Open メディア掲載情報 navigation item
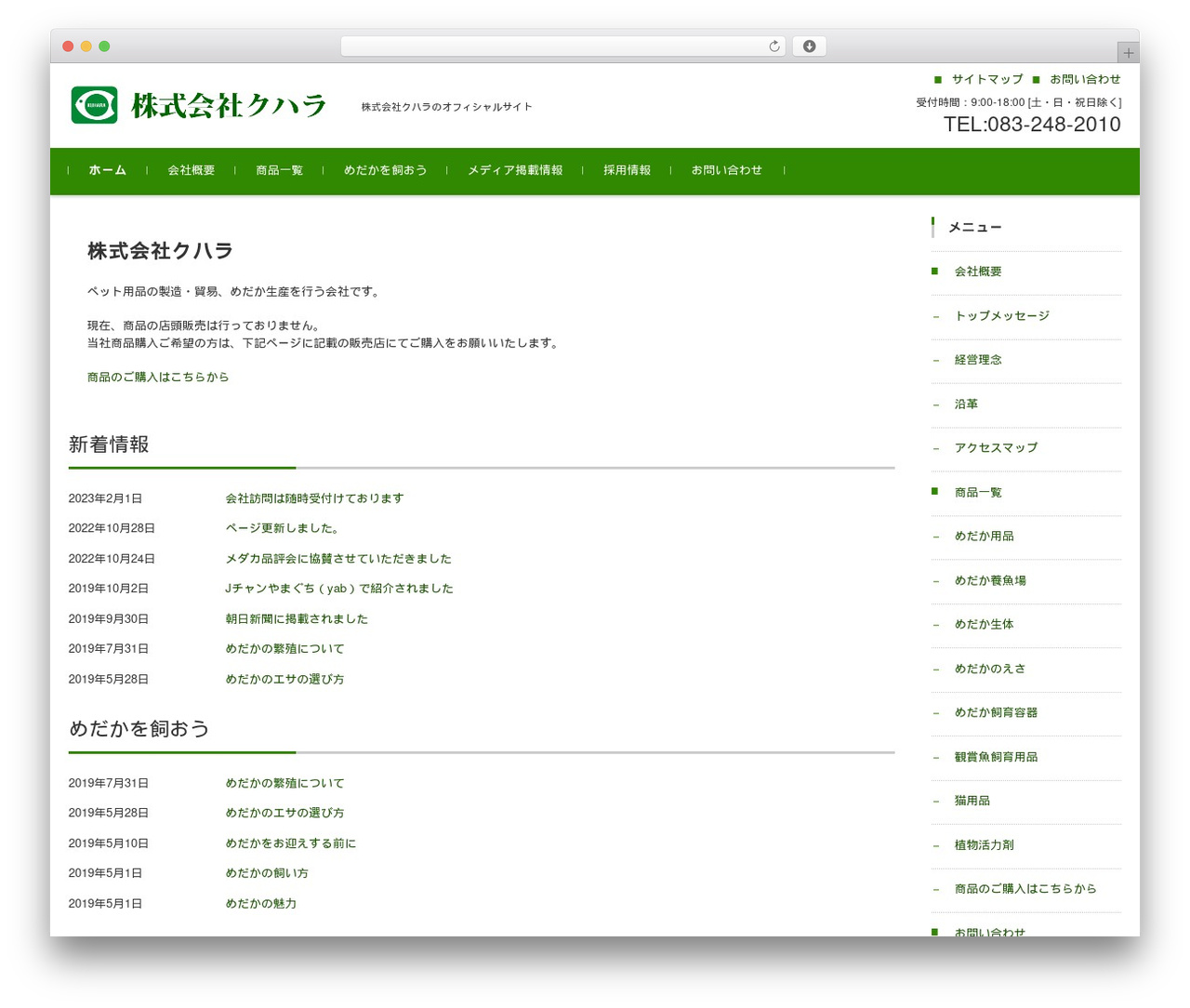 pyautogui.click(x=515, y=170)
